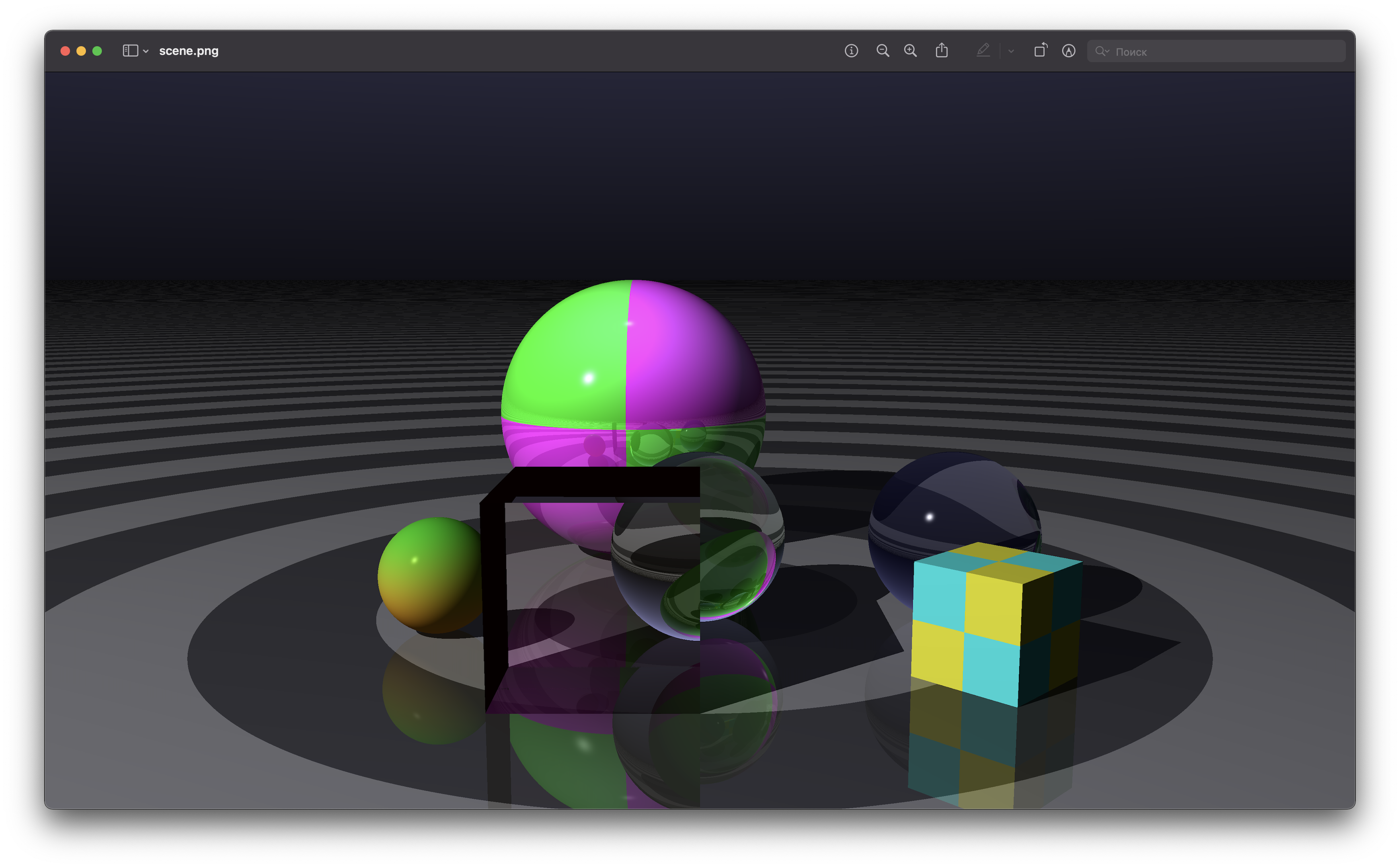
Task: Open search options magnifier dropdown
Action: (x=1102, y=51)
